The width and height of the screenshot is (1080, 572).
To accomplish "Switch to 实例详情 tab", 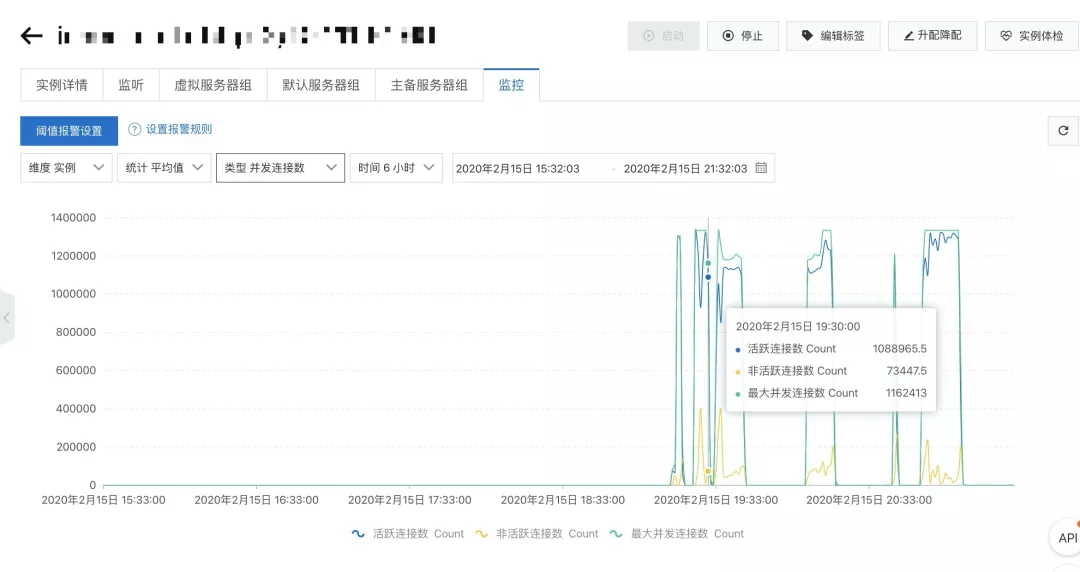I will 62,85.
